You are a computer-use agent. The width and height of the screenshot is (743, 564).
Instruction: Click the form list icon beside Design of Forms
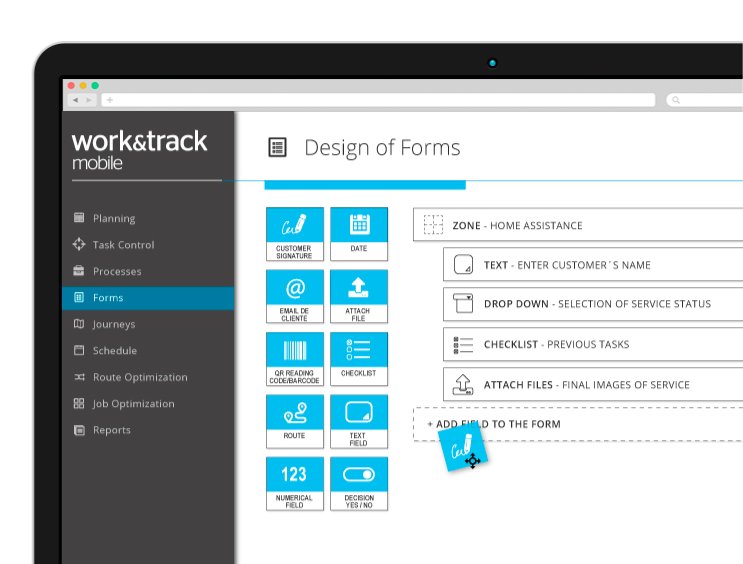point(277,147)
